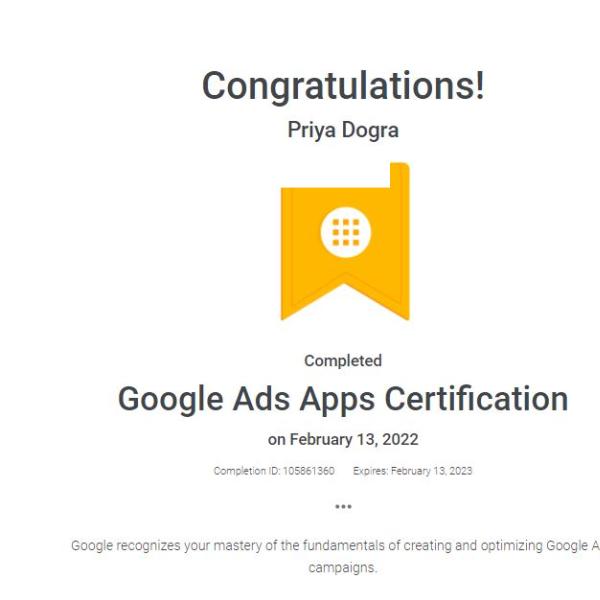
Task: Click the 'Congratulations!' heading
Action: click(343, 86)
